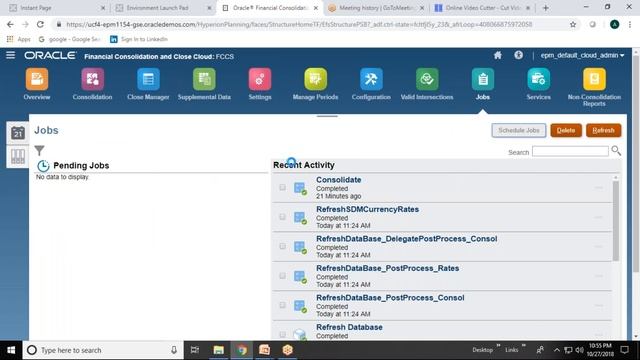Go back in browser history
The width and height of the screenshot is (640, 360).
10,24
